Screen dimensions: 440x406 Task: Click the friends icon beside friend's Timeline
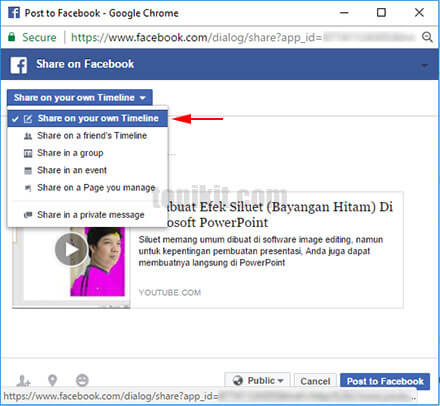click(x=28, y=136)
